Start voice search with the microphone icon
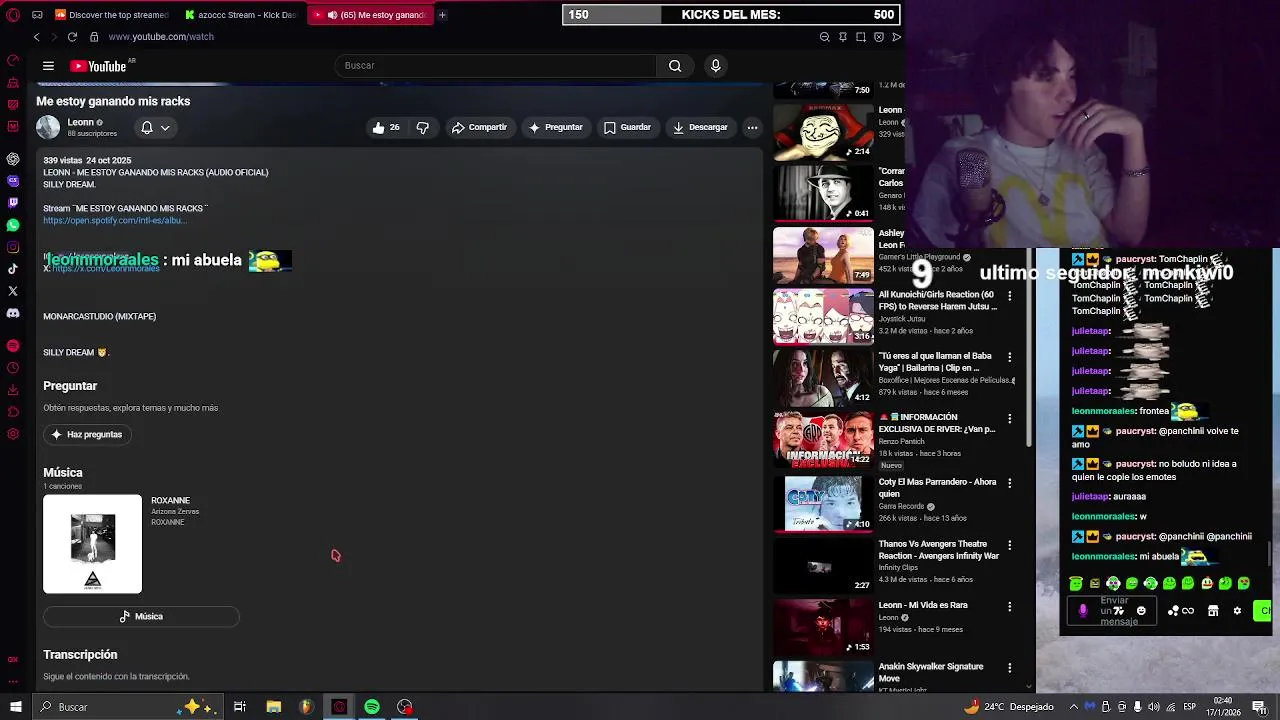Screen dimensions: 1280x720 coord(715,66)
